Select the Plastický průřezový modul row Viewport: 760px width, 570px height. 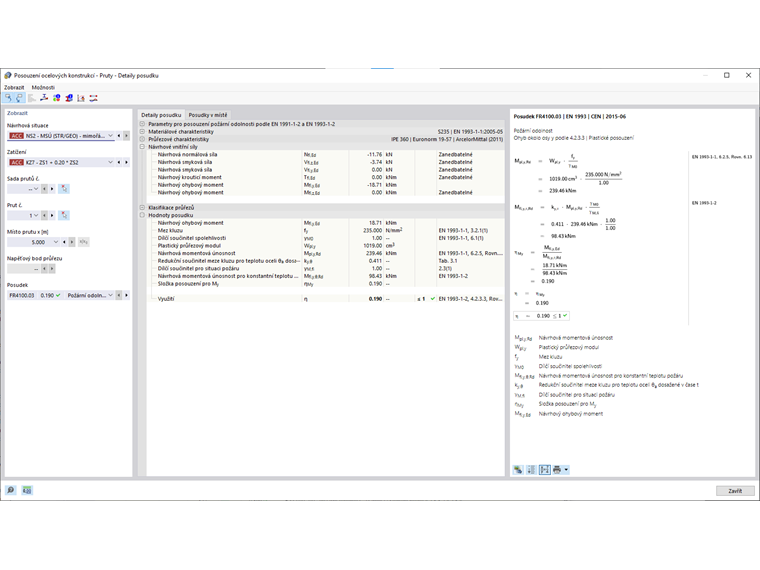click(x=325, y=246)
